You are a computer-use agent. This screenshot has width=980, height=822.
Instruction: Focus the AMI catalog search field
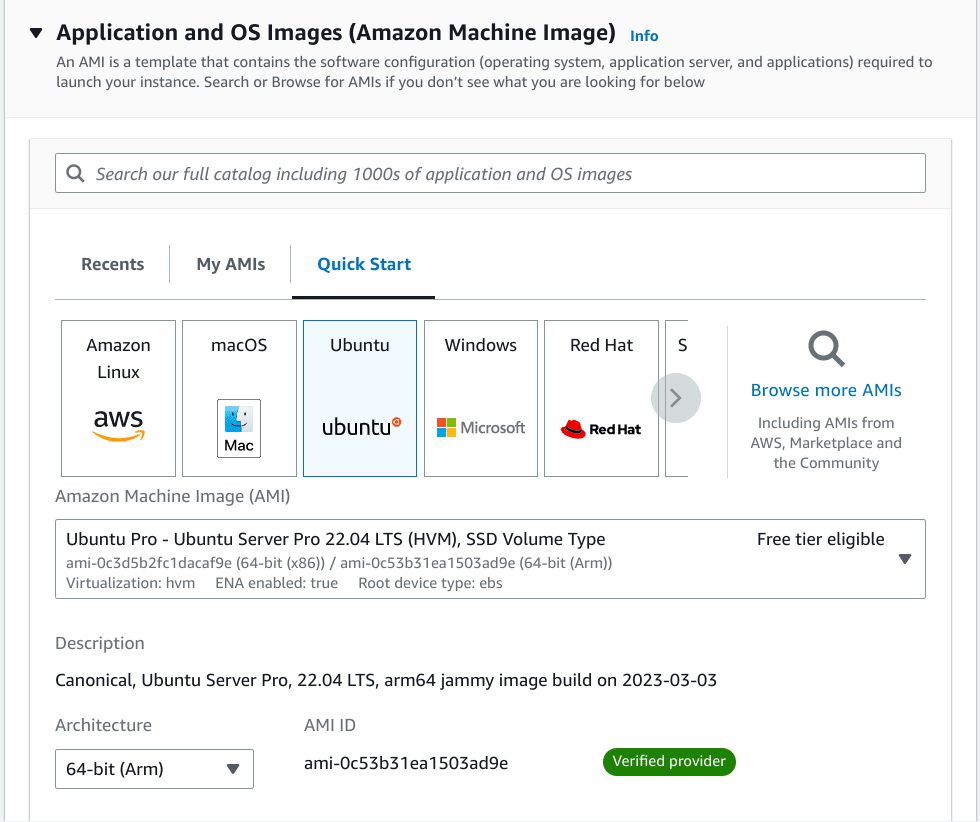(x=490, y=173)
